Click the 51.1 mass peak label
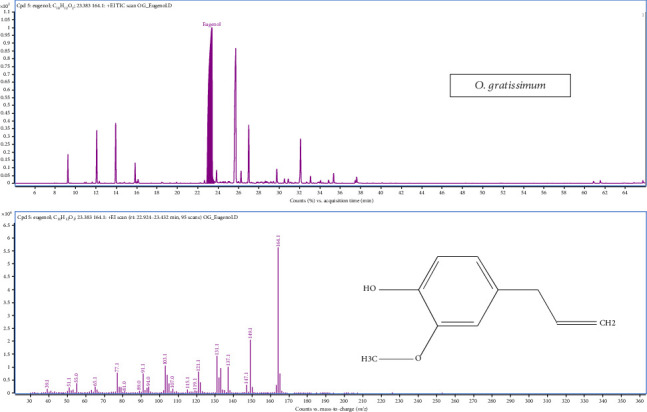Image resolution: width=647 pixels, height=412 pixels. (x=69, y=382)
